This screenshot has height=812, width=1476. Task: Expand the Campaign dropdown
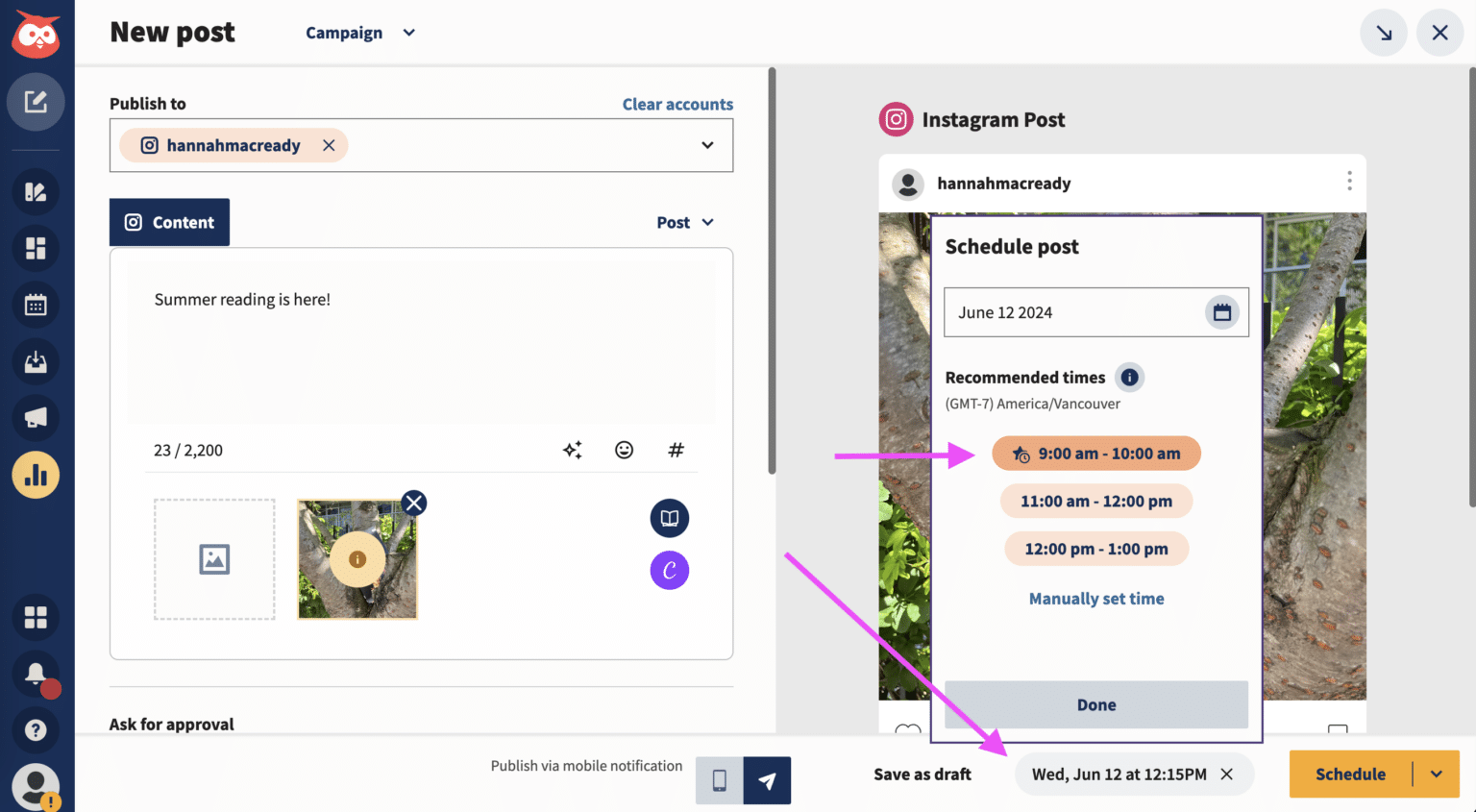click(x=360, y=32)
